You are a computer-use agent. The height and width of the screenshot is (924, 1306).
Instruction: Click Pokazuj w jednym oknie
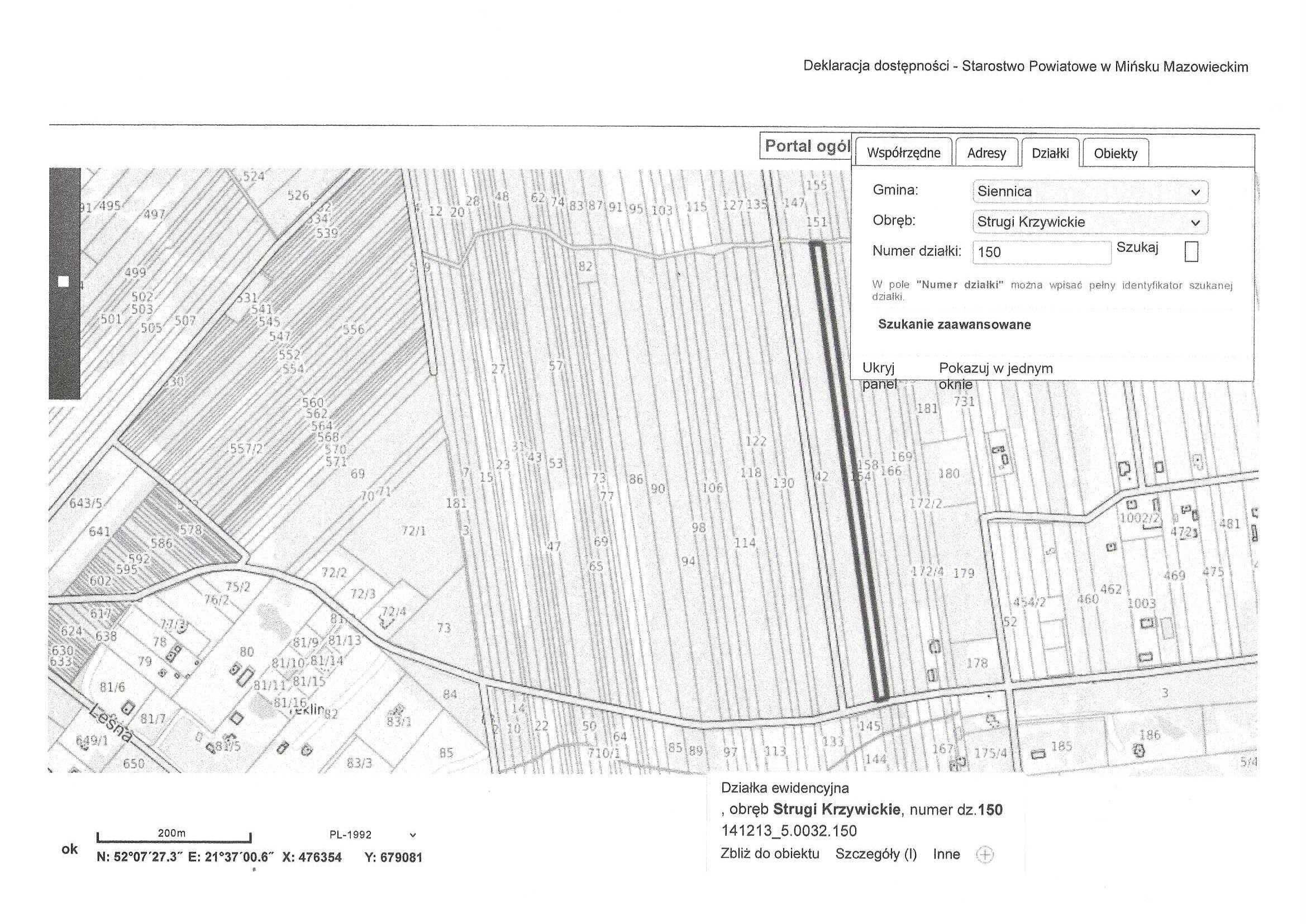[x=995, y=376]
